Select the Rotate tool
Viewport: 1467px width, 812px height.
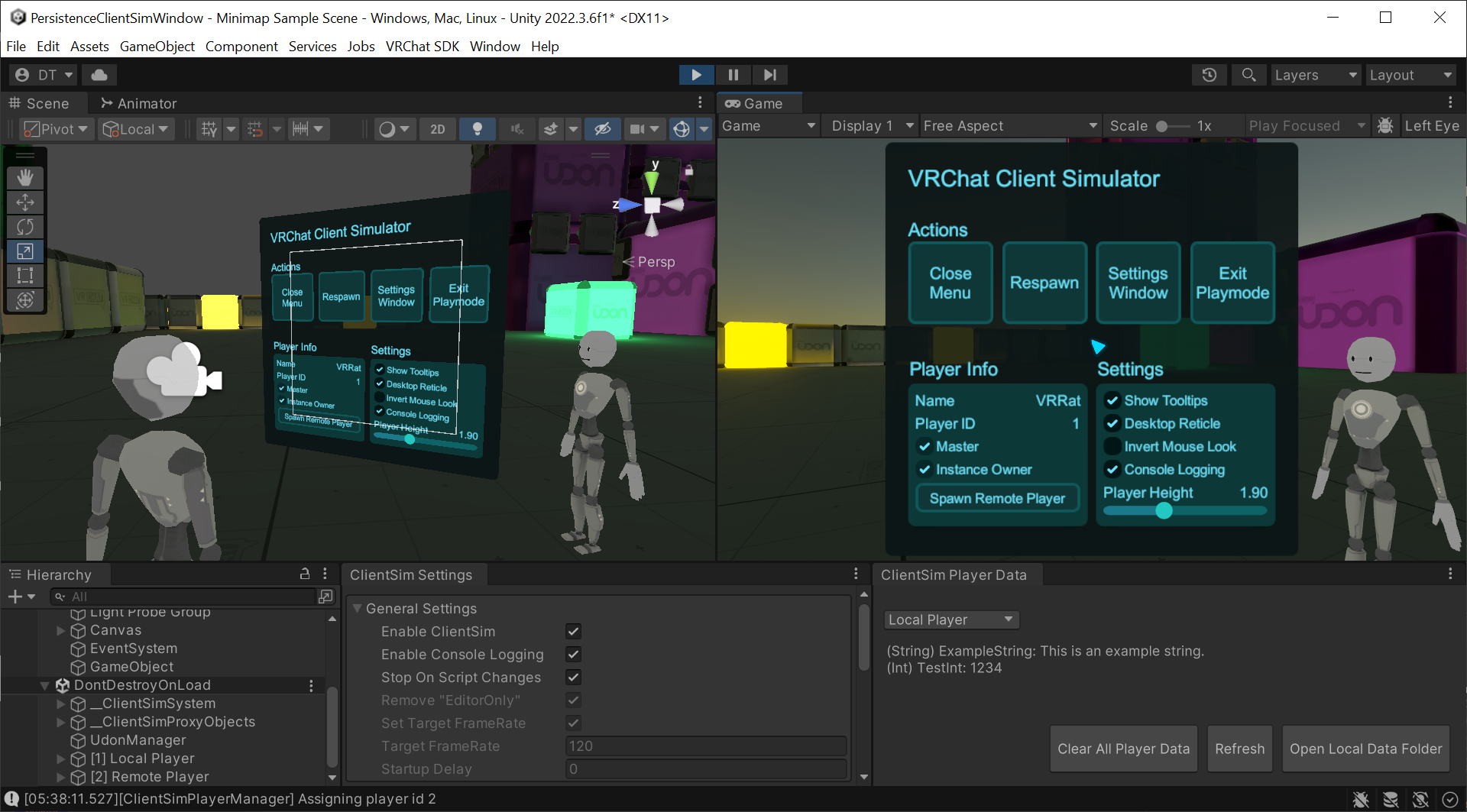[25, 227]
